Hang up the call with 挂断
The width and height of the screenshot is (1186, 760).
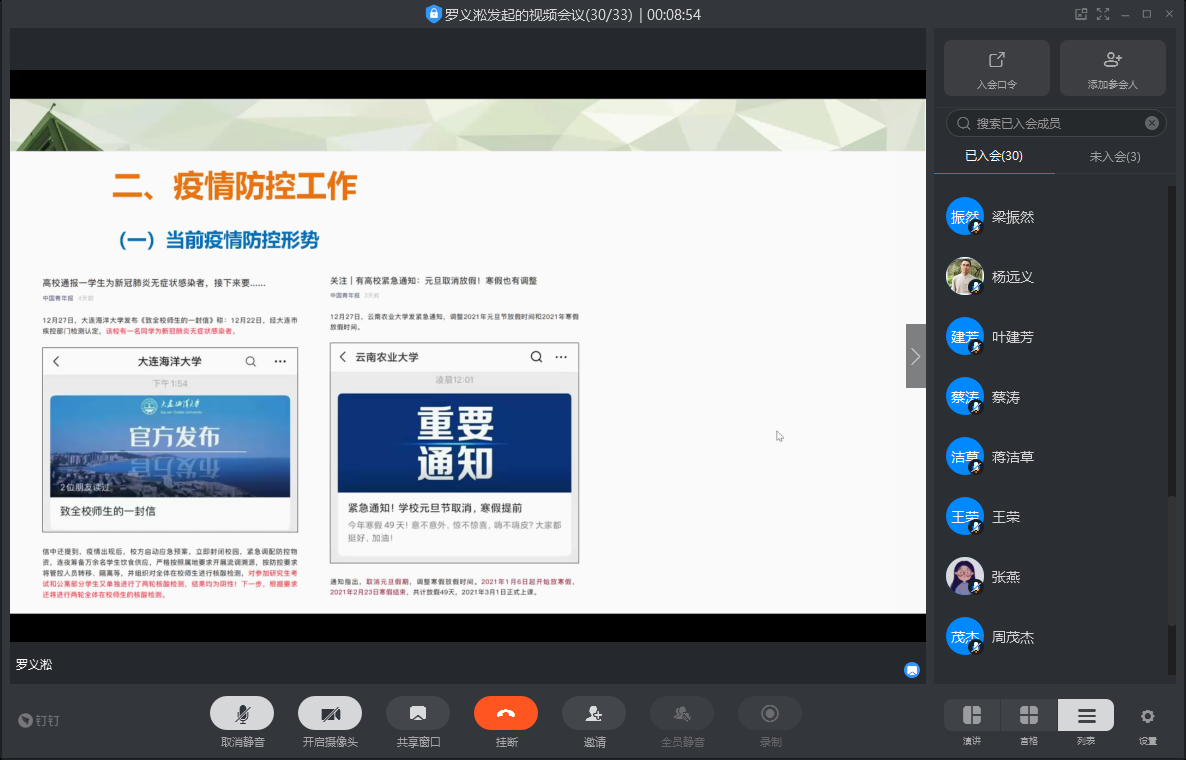pos(506,713)
